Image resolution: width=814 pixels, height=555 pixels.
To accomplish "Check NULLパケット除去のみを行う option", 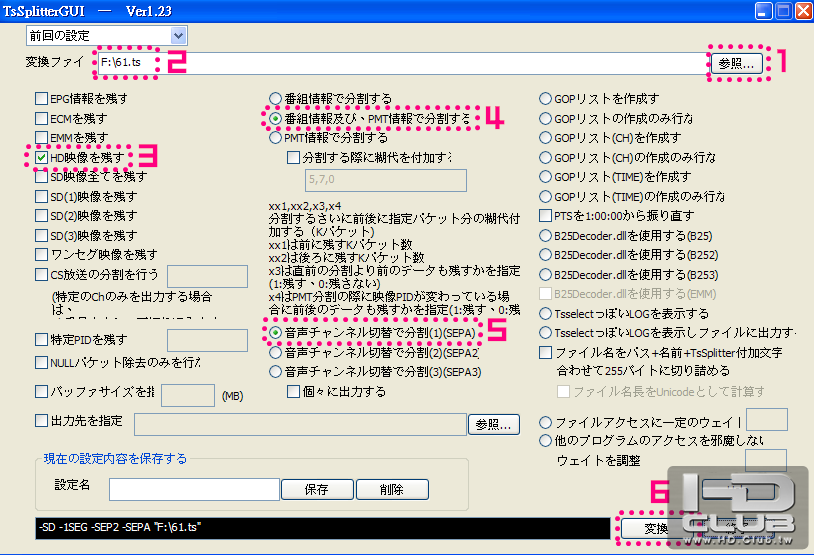I will tap(42, 362).
